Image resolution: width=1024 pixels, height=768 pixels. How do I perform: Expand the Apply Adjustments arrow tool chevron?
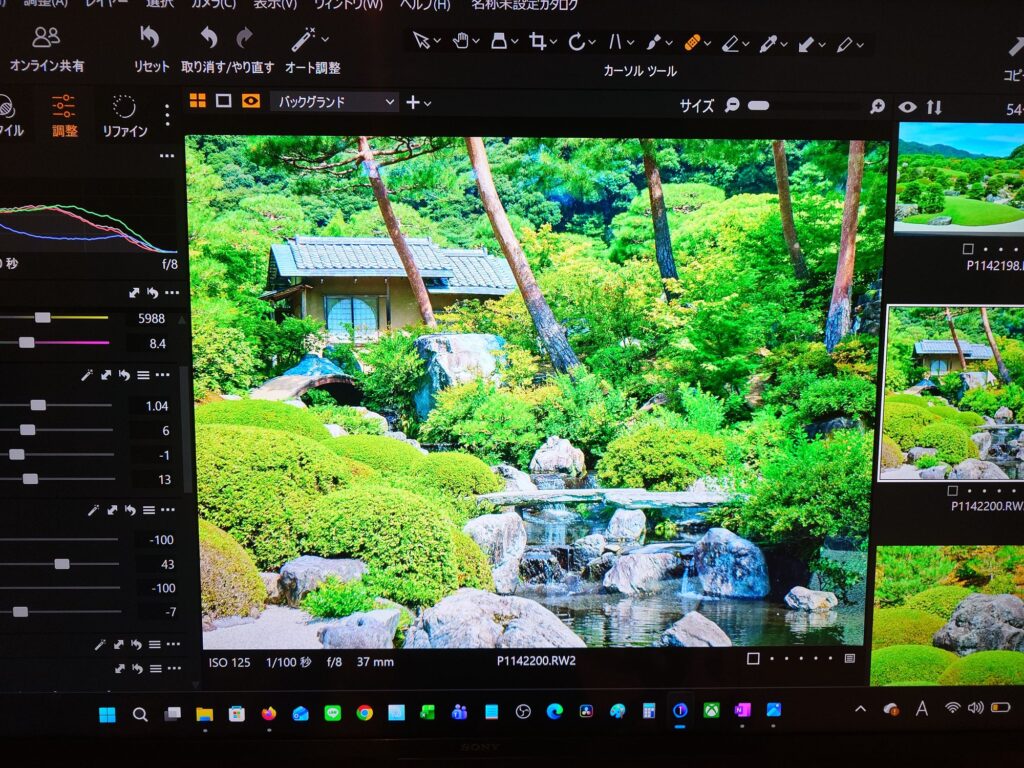click(823, 45)
